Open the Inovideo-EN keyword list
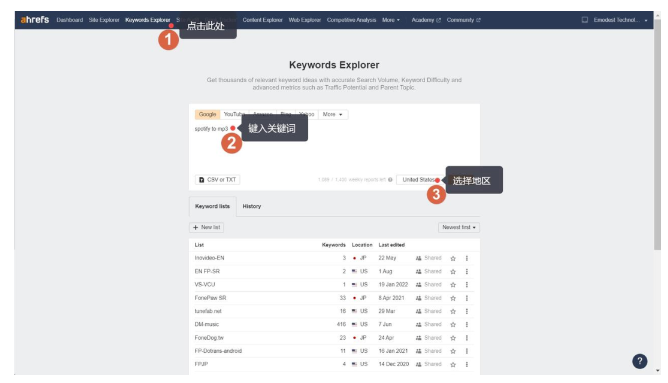This screenshot has width=668, height=383. pos(209,258)
